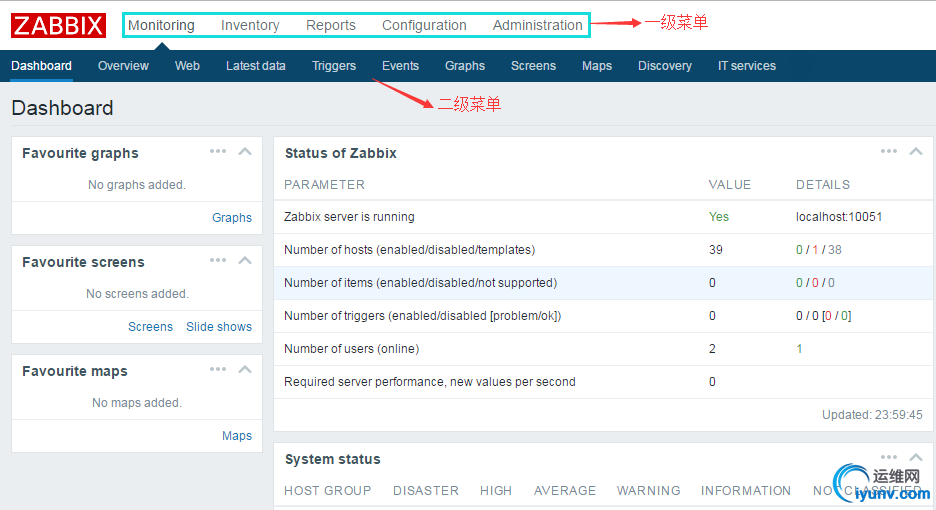Click the HOST GROUP column header
The image size is (936, 510).
(328, 490)
